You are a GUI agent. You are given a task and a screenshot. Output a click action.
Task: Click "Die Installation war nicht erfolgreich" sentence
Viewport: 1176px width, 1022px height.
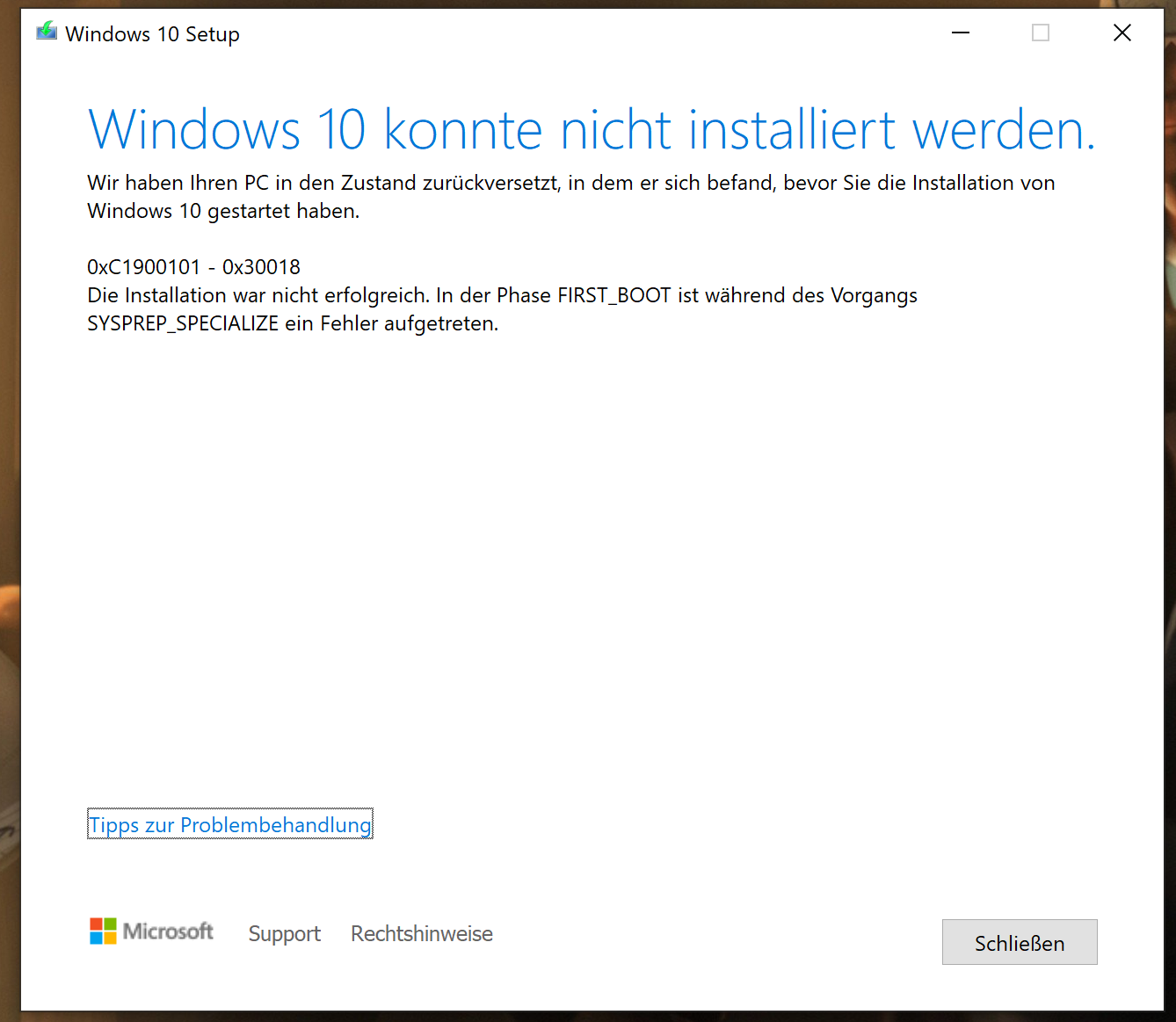click(x=258, y=295)
